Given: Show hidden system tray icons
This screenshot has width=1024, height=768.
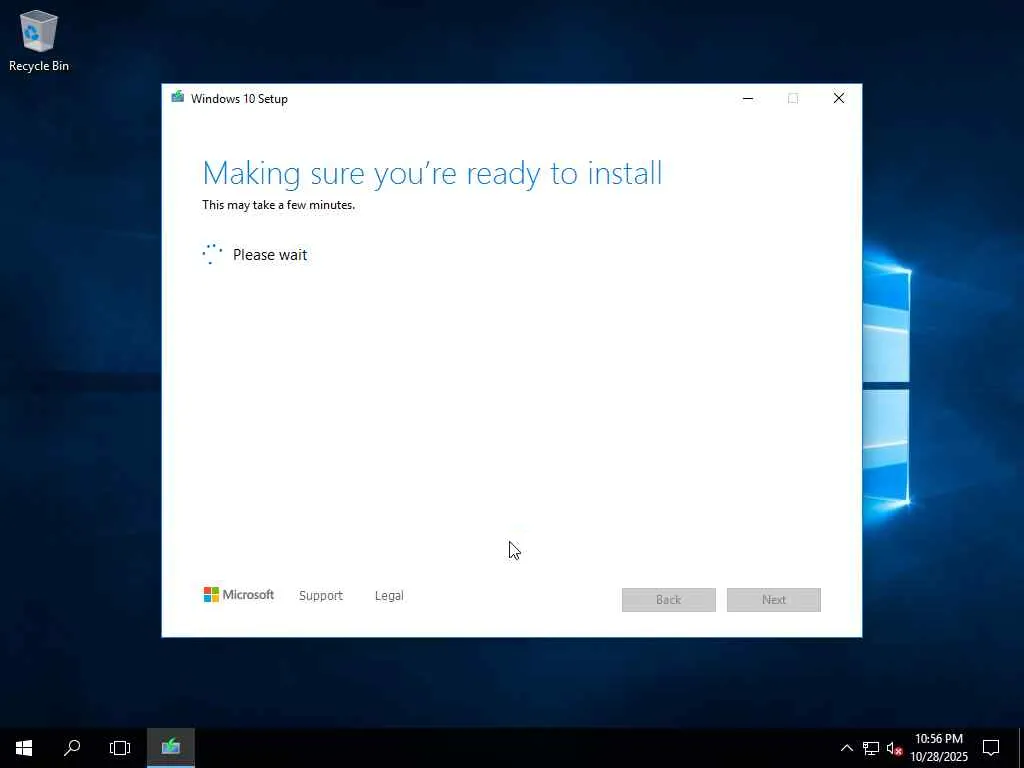Looking at the screenshot, I should tap(846, 748).
